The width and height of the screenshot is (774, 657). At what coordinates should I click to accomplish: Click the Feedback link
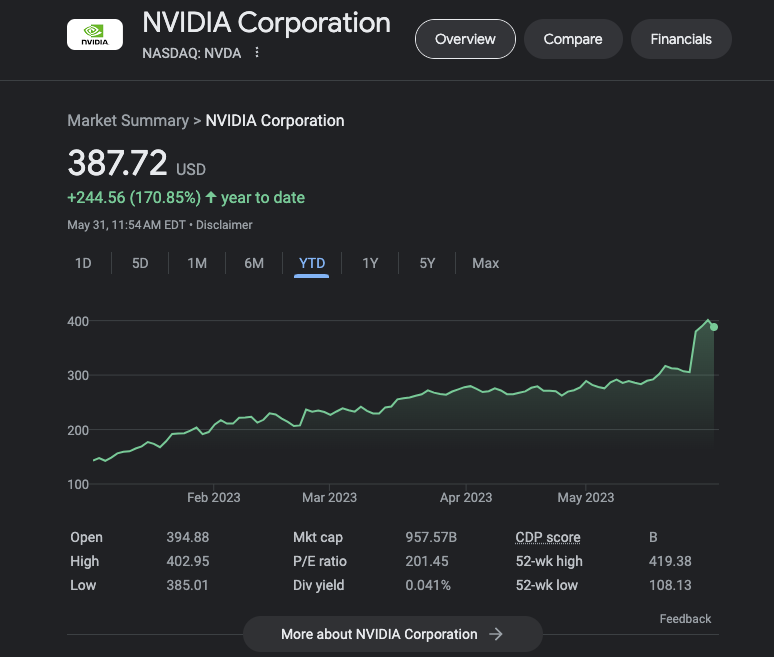(685, 619)
